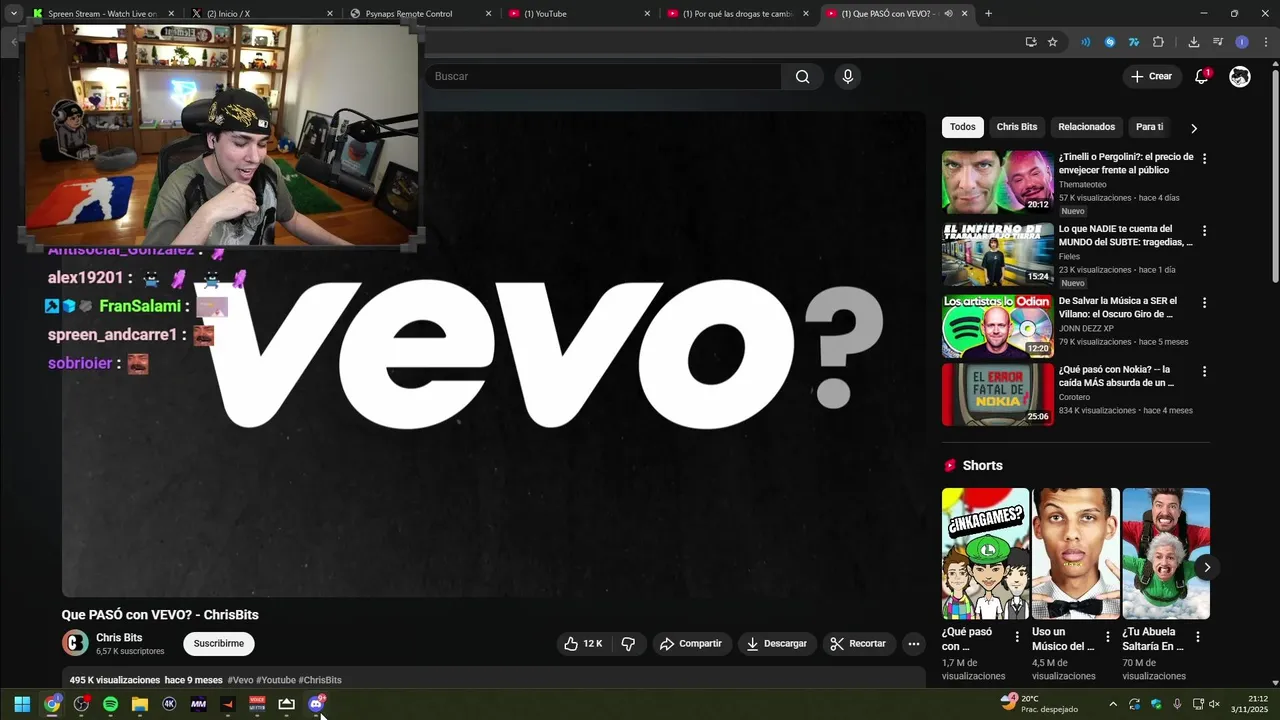Toggle muted volume icon in system tray
Screen dimensions: 1280x720
point(1215,704)
